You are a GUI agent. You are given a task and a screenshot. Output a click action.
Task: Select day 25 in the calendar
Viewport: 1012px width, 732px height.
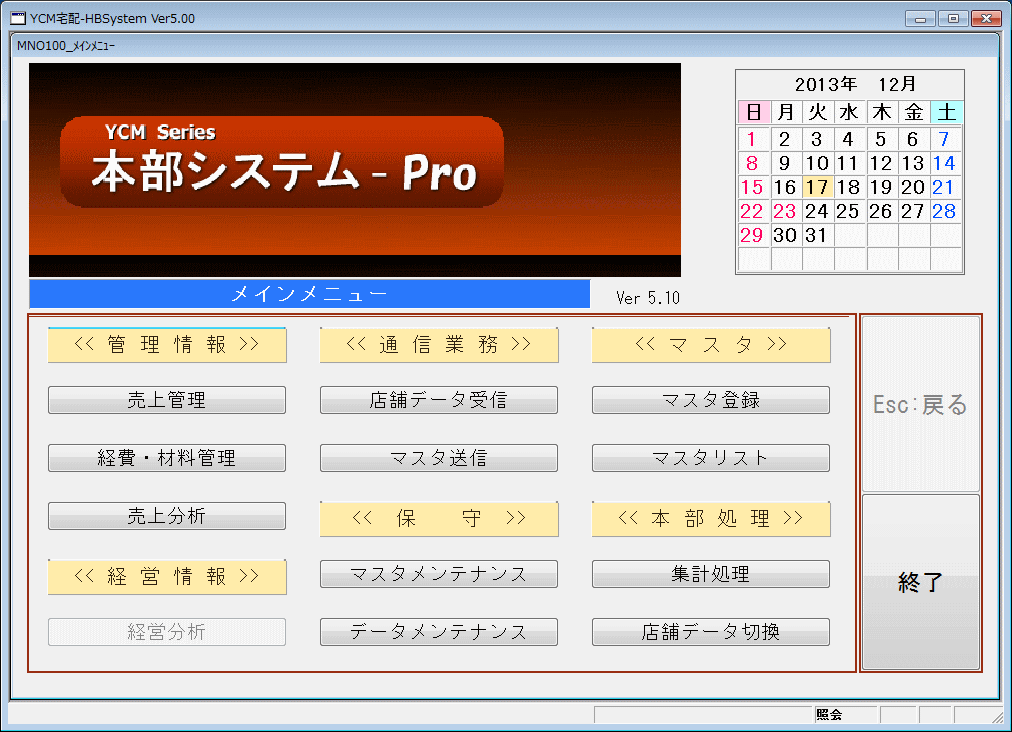[x=849, y=211]
